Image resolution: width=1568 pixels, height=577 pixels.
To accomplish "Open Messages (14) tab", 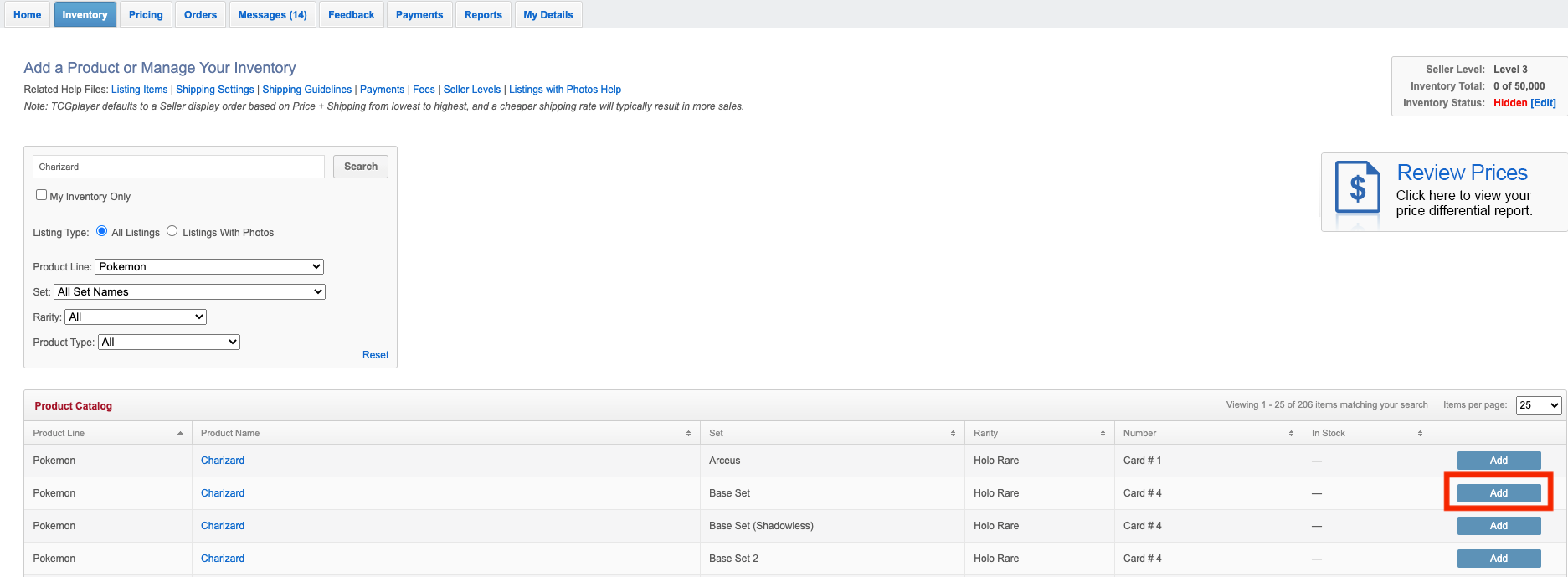I will click(x=272, y=15).
